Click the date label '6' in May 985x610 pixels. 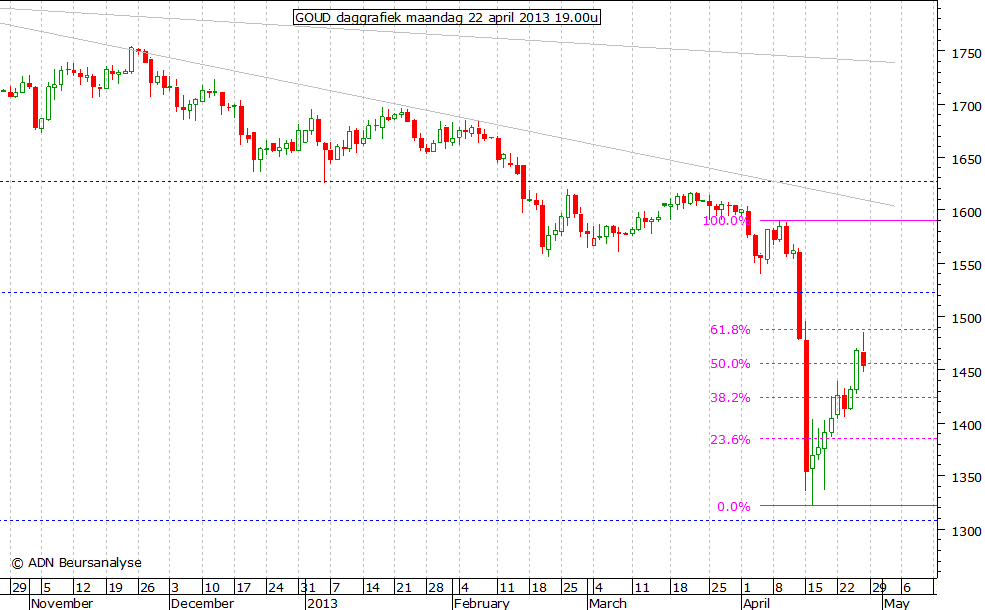(x=906, y=587)
